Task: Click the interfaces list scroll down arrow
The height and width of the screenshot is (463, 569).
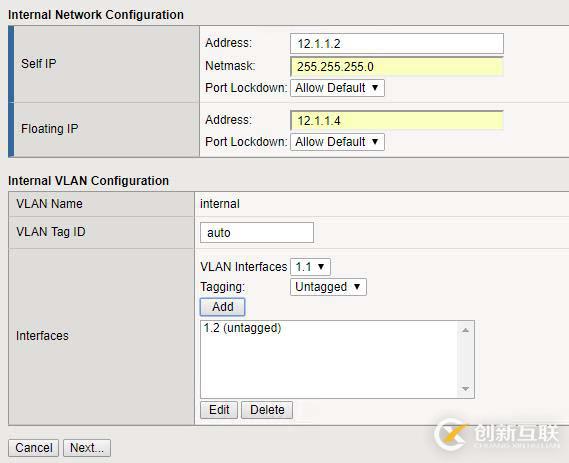Action: point(466,389)
